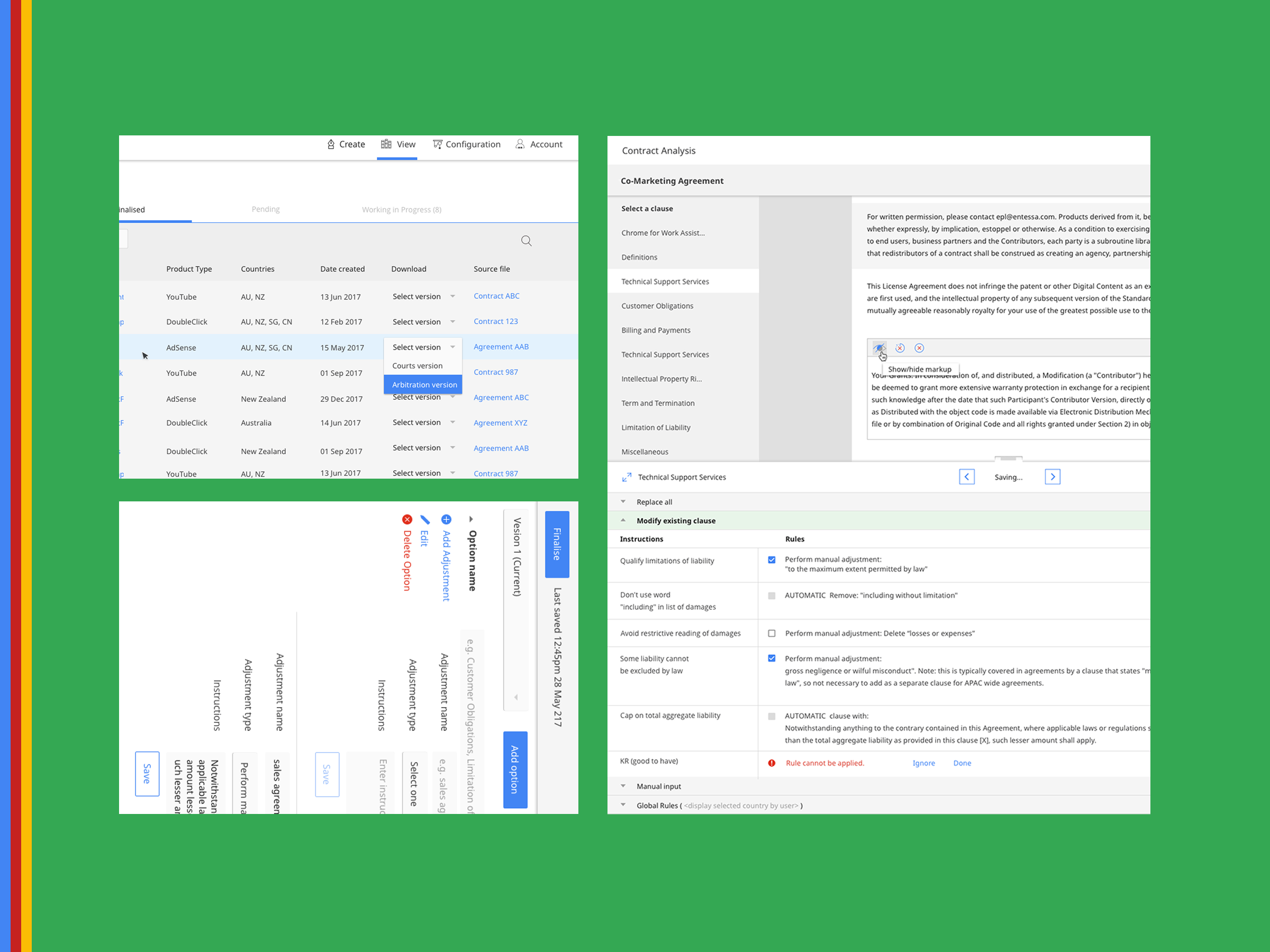Click the blue Add Adjustment plus icon
The width and height of the screenshot is (1270, 952).
point(446,519)
